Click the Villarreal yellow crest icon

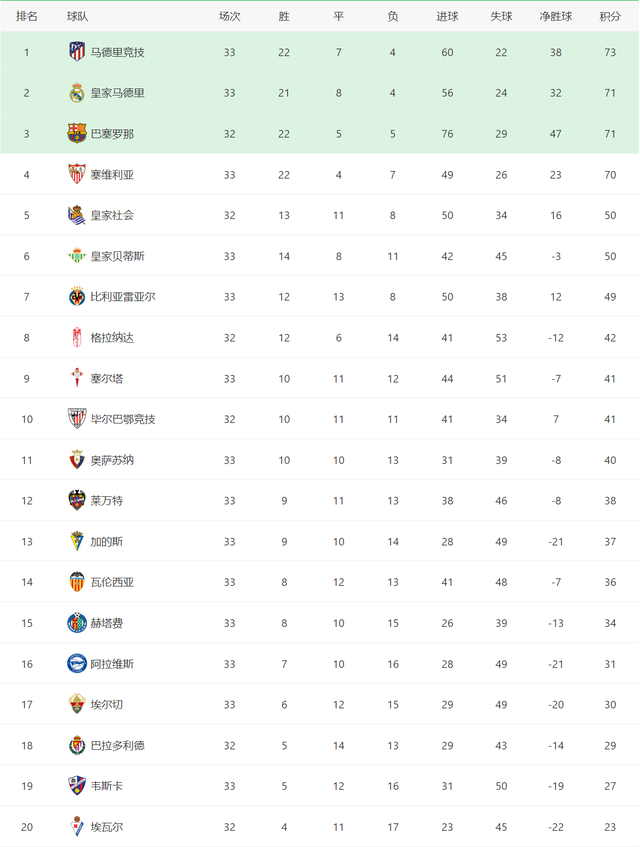click(77, 297)
